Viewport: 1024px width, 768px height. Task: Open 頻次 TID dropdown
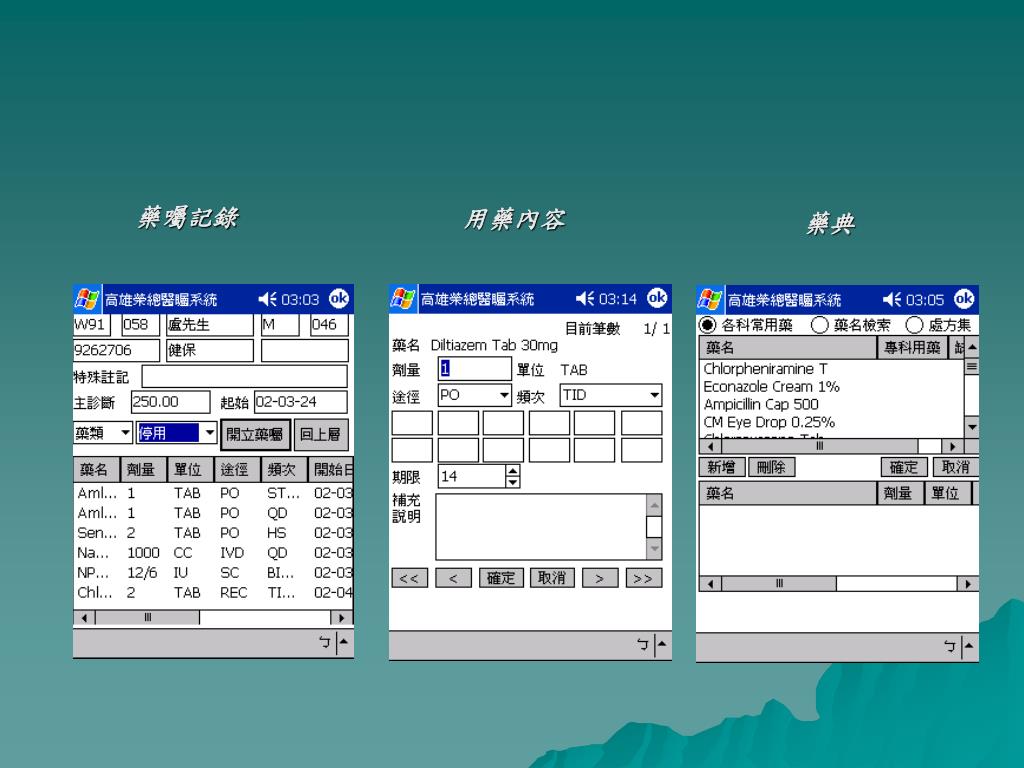pos(654,395)
